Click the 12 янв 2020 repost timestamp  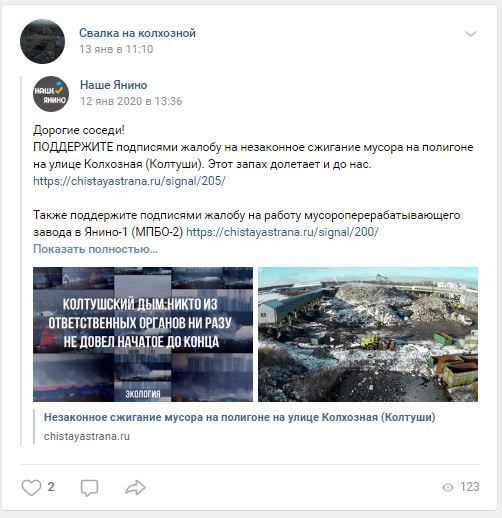131,101
